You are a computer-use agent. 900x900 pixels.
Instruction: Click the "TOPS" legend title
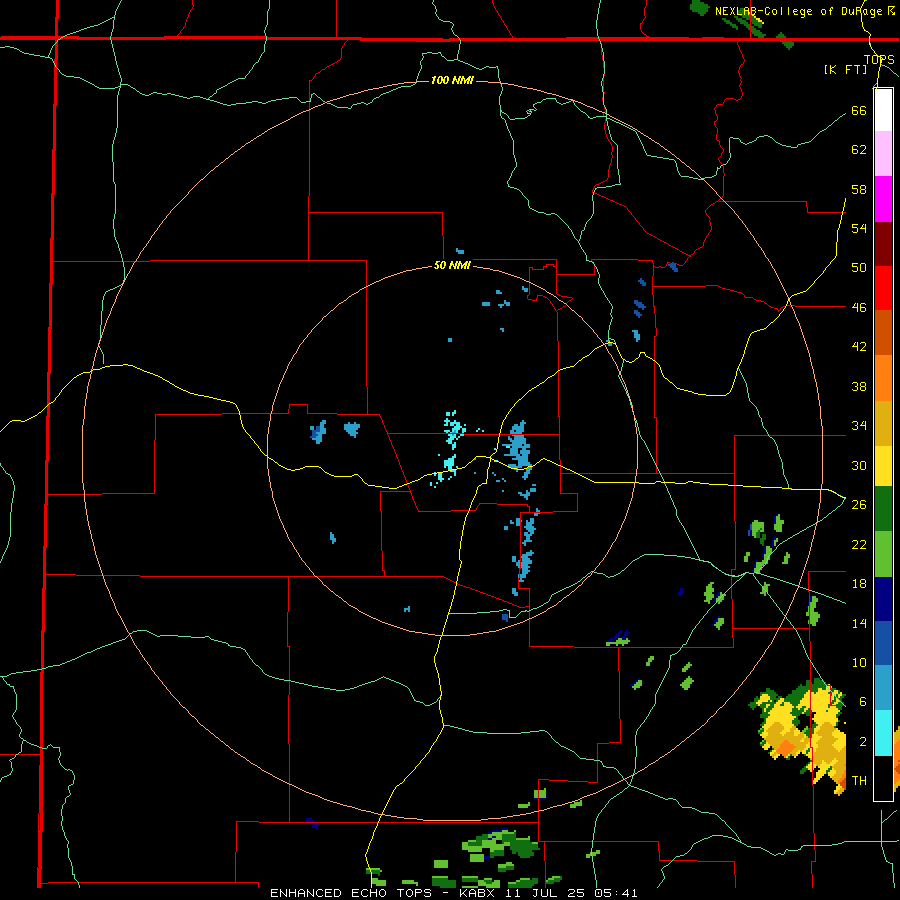coord(879,59)
